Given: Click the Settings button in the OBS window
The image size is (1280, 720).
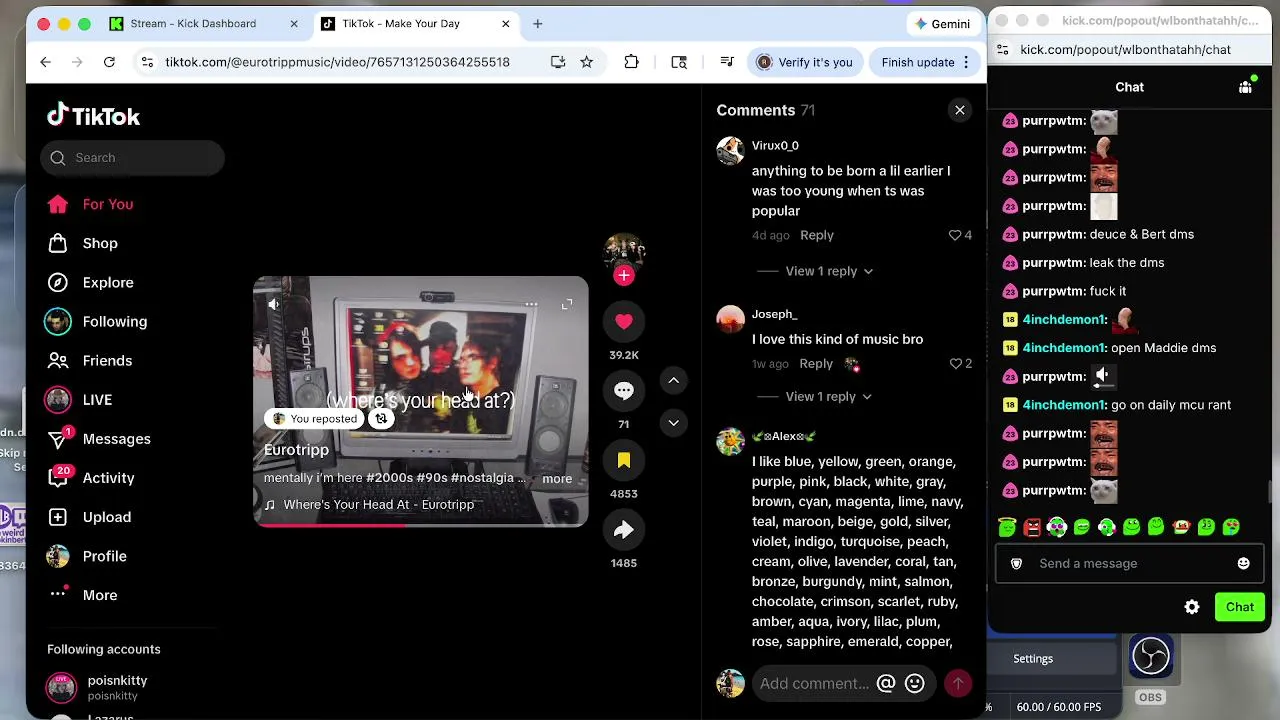Looking at the screenshot, I should pos(1033,659).
